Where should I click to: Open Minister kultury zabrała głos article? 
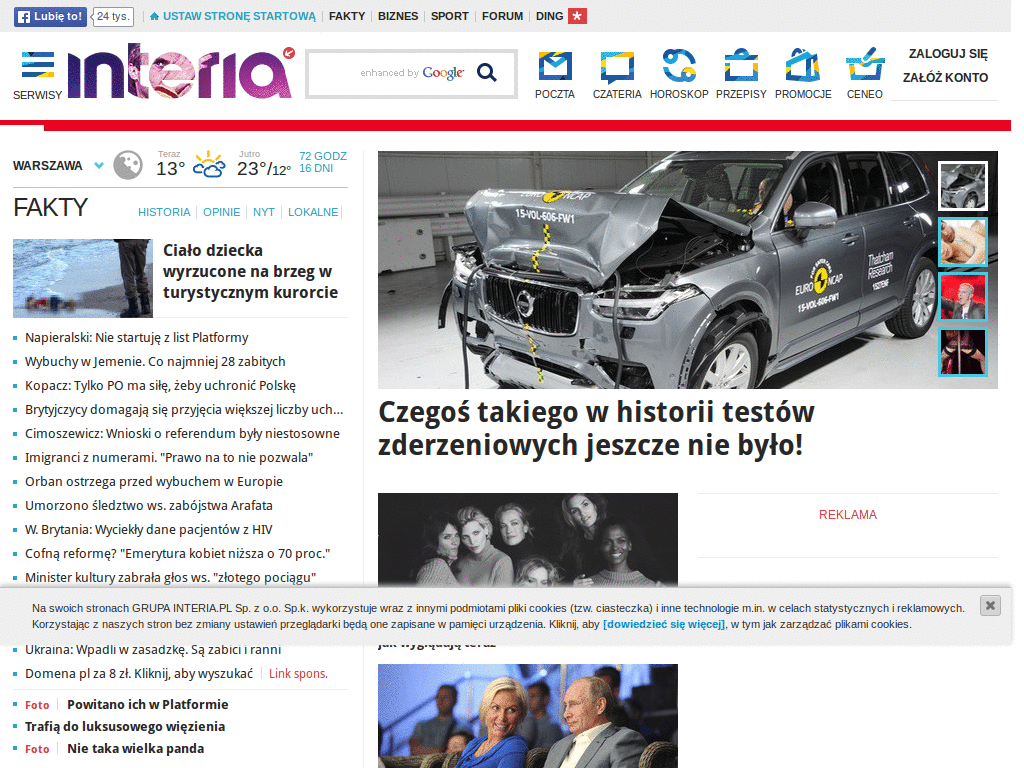click(170, 577)
